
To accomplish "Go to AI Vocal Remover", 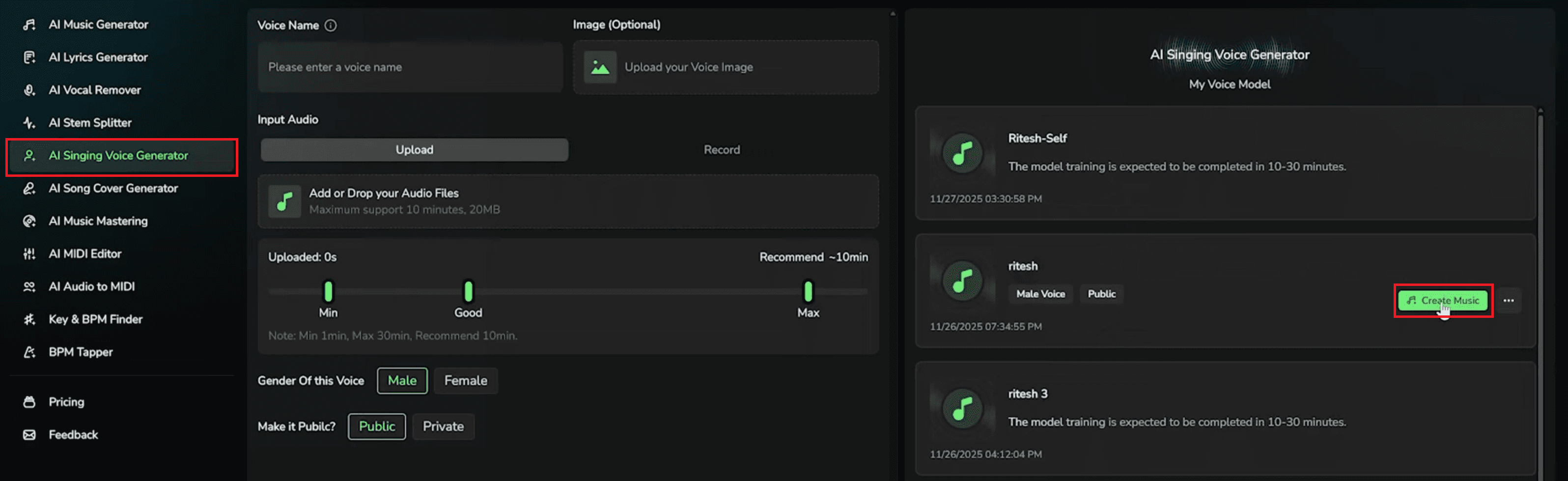I will point(94,90).
